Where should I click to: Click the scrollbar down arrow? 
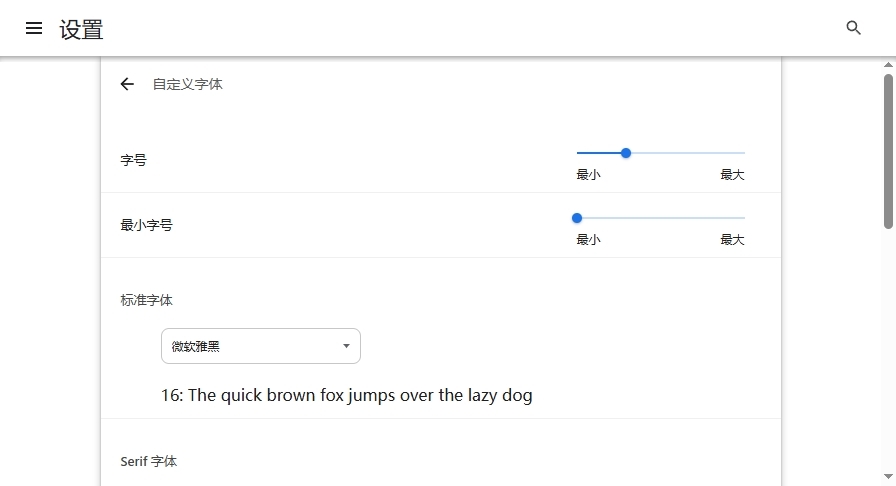click(x=888, y=477)
